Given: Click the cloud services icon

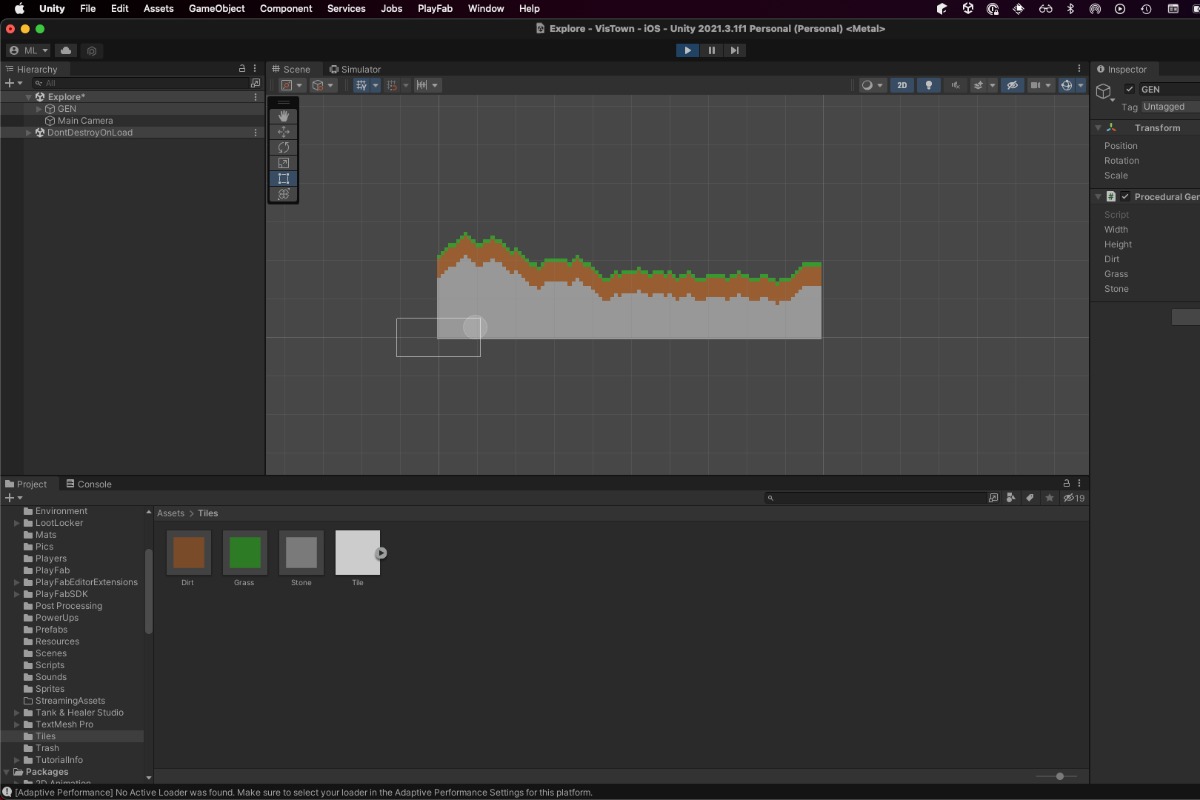Looking at the screenshot, I should [66, 50].
